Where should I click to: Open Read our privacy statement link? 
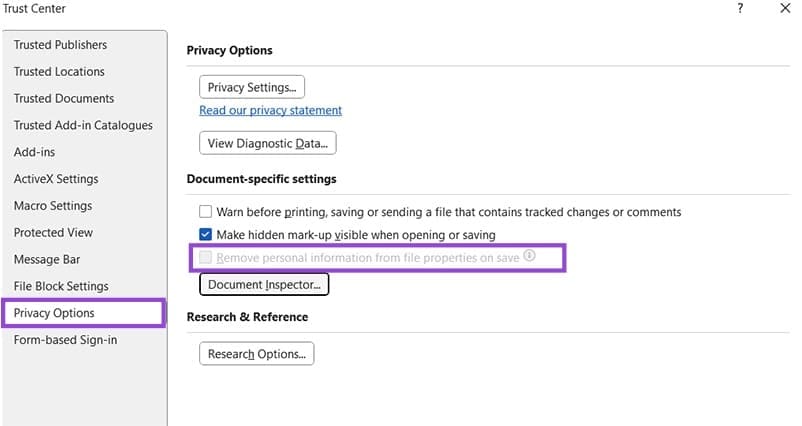click(270, 111)
